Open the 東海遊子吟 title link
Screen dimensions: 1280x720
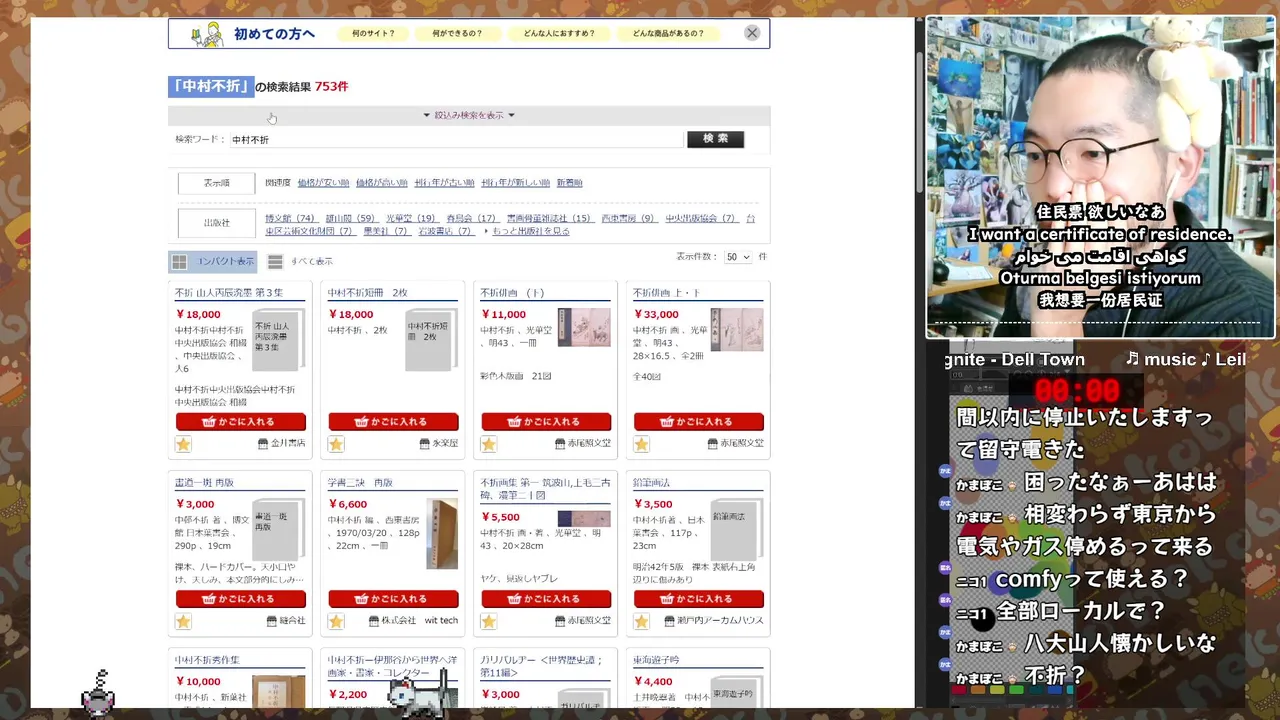coord(656,660)
